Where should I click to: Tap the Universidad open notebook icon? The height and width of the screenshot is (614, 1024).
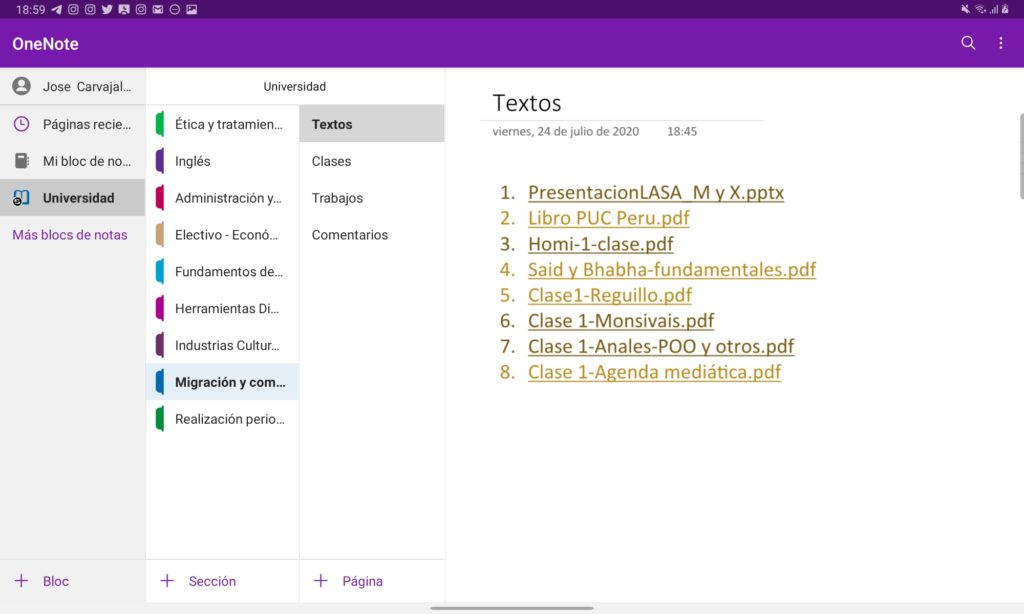point(22,197)
